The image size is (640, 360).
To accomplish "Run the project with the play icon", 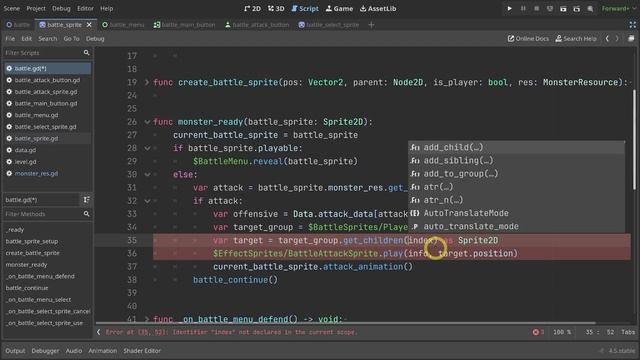I will click(509, 8).
